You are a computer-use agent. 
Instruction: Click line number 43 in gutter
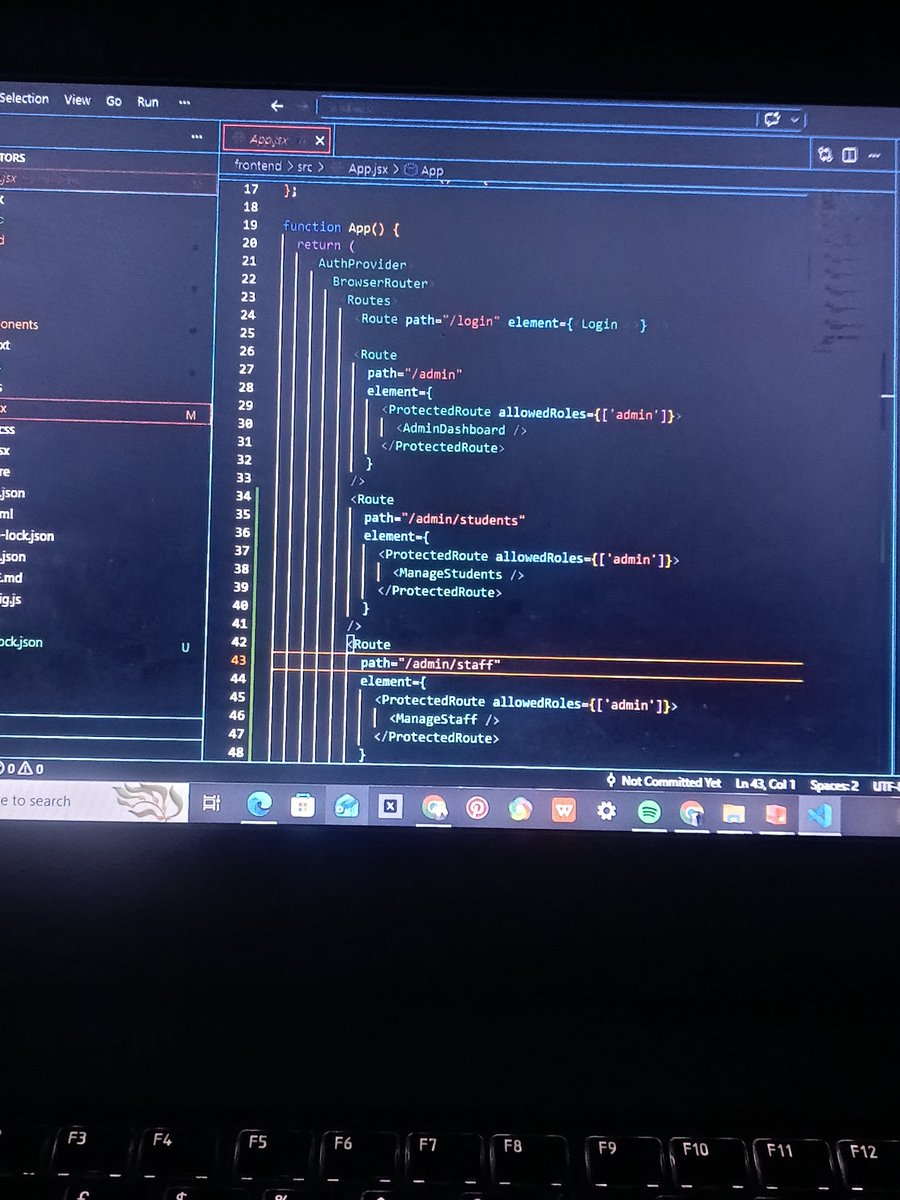point(238,661)
